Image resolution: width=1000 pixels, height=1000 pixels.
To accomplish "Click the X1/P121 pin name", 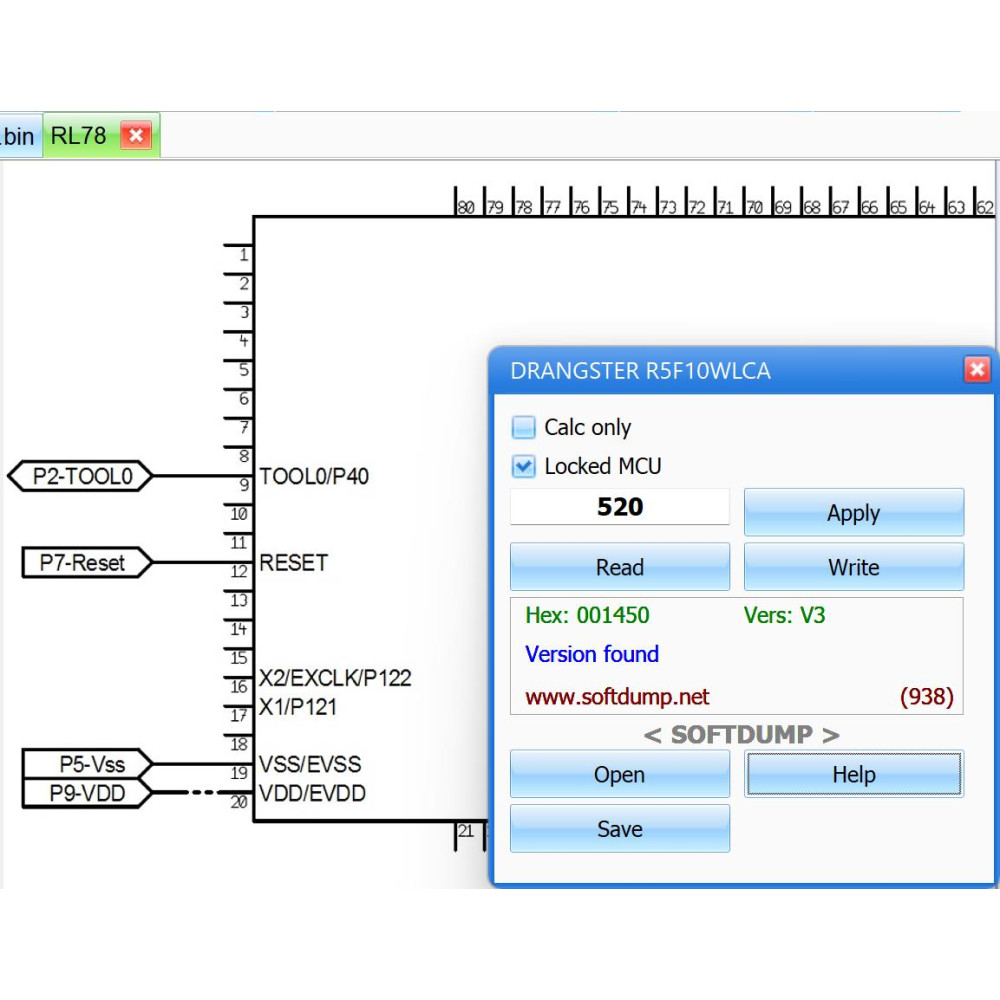I will (x=297, y=707).
